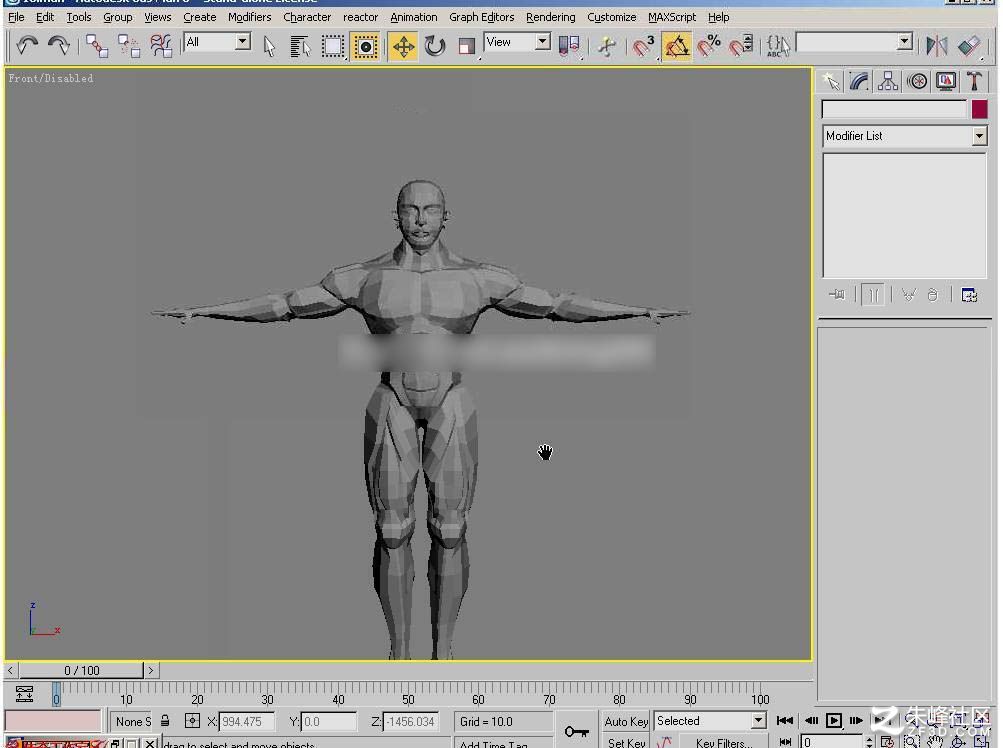Image resolution: width=1003 pixels, height=748 pixels.
Task: Click the Set Keys key icon
Action: click(x=576, y=731)
